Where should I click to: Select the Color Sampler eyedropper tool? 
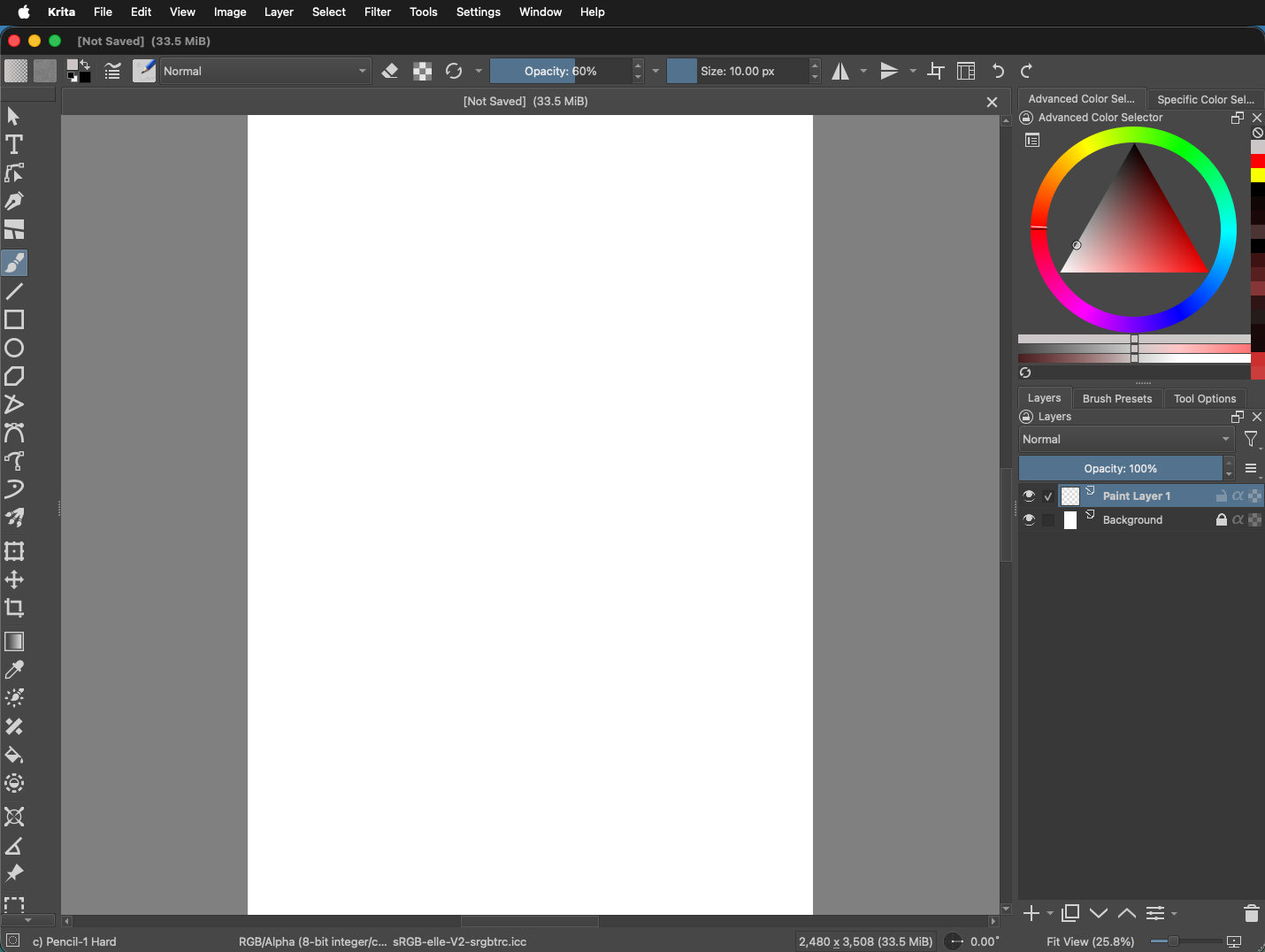(14, 670)
